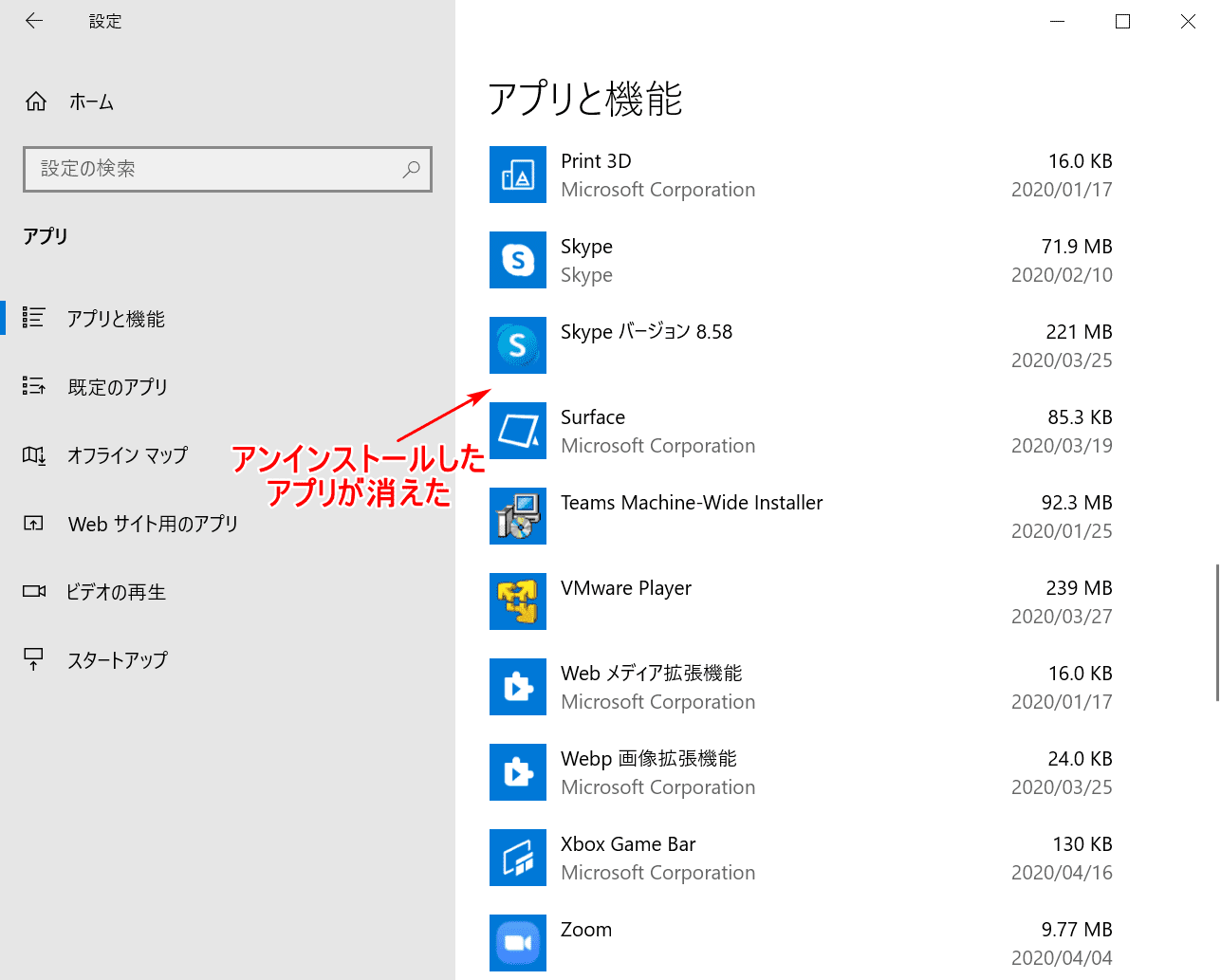Click the 既定のアプリ sidebar icon
This screenshot has height=980, width=1221.
(33, 386)
